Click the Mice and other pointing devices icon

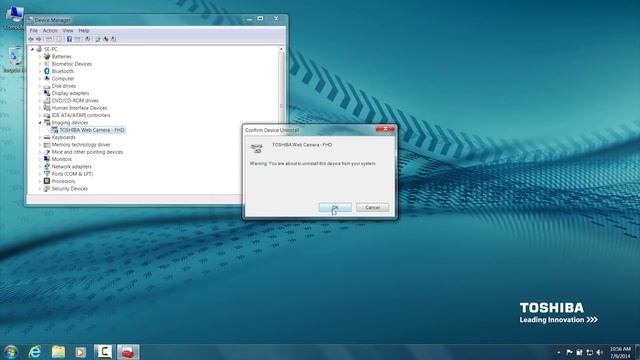coord(47,152)
